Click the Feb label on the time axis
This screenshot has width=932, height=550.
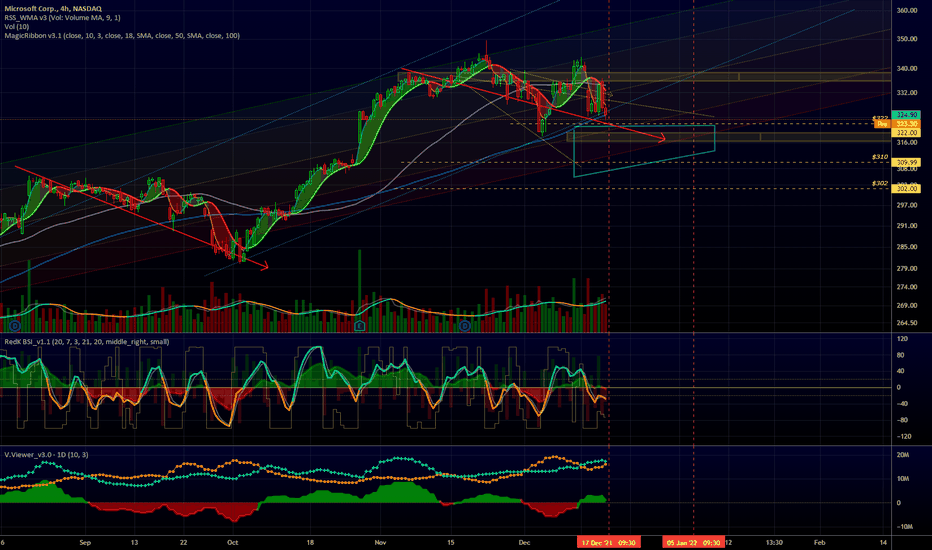coord(819,542)
